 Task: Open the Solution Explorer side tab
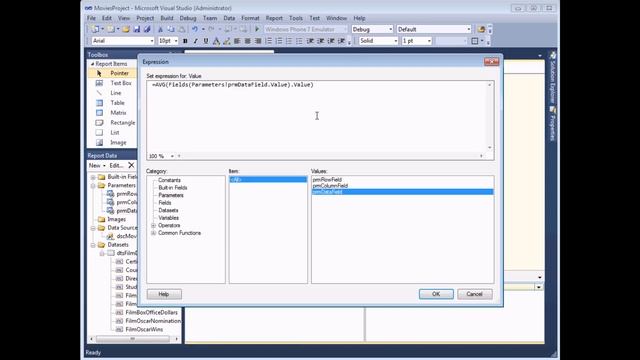553,78
